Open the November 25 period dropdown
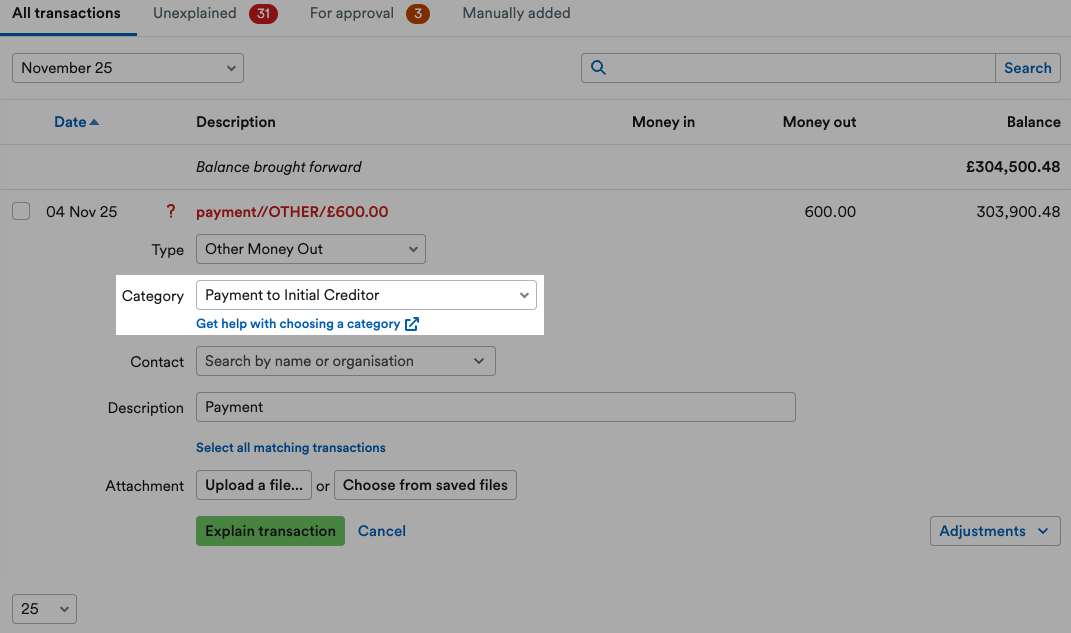1071x633 pixels. (x=128, y=68)
